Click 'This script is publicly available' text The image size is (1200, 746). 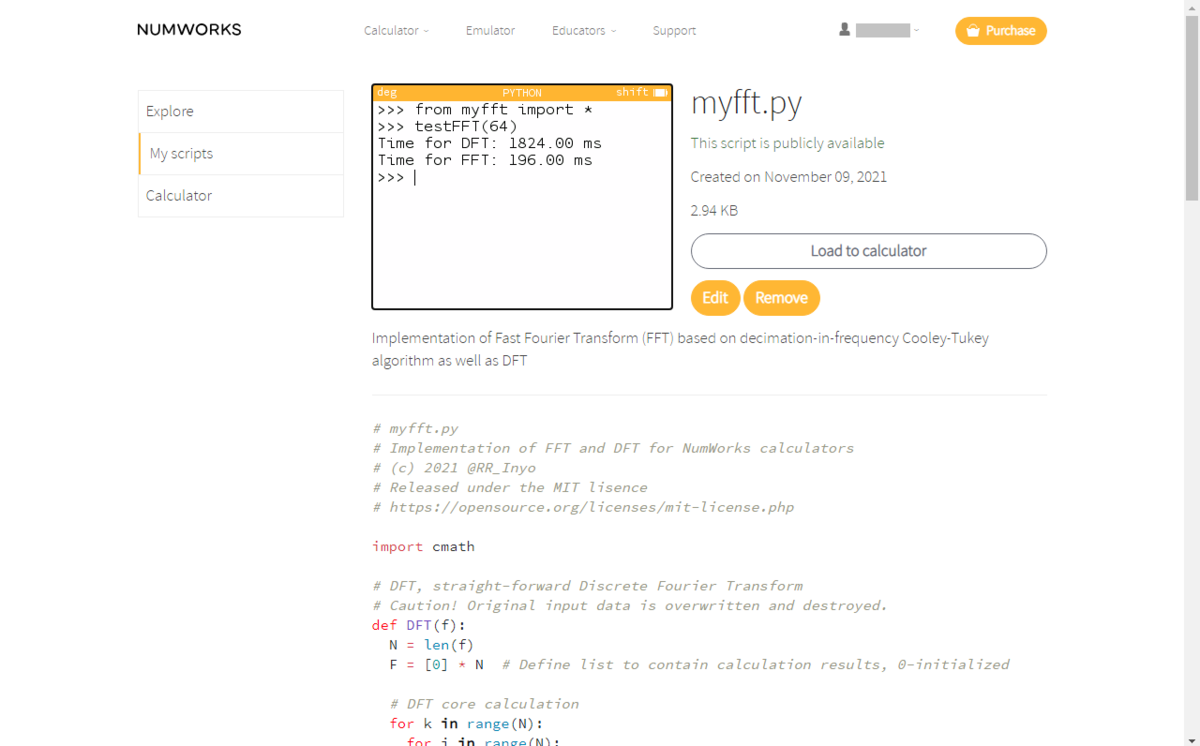pyautogui.click(x=788, y=143)
